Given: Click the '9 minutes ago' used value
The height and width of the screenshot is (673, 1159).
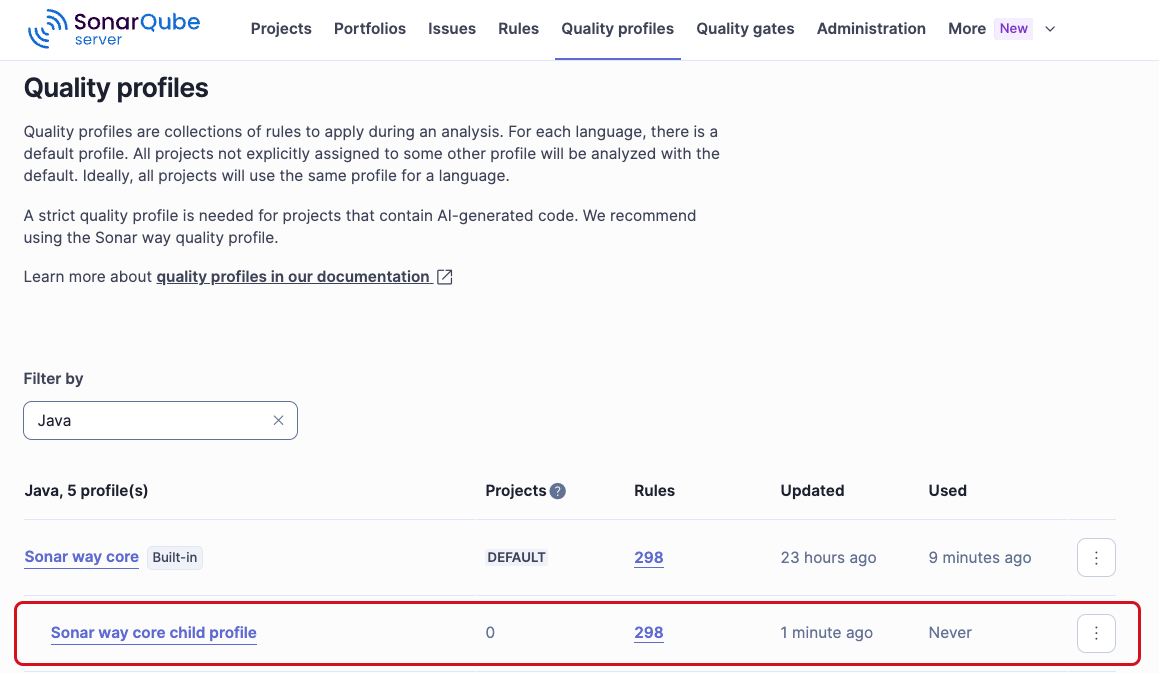Looking at the screenshot, I should (x=979, y=558).
